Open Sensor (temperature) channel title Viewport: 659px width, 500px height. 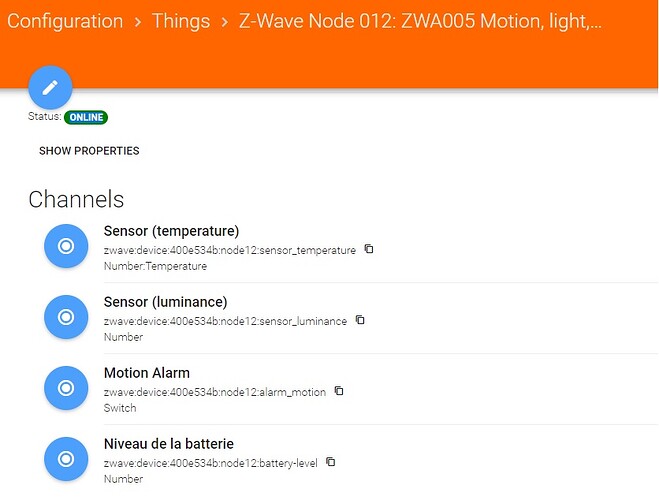(x=171, y=231)
